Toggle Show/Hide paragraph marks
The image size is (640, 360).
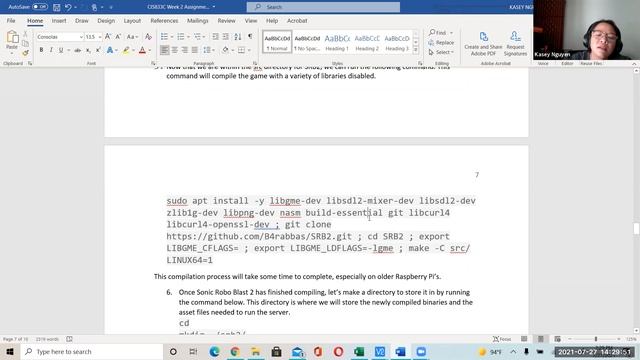click(250, 37)
